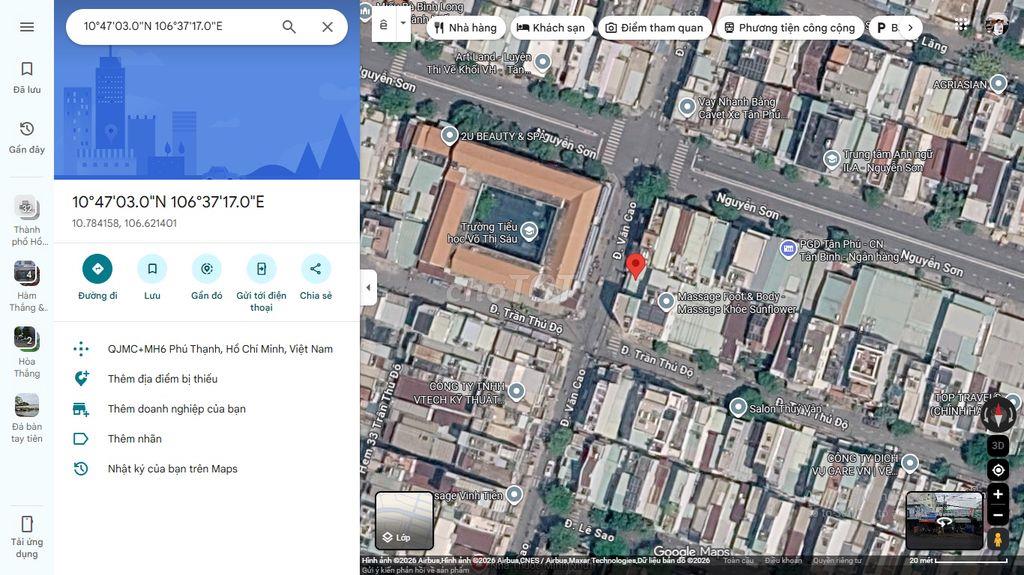
Task: Click Gửi tới điện thoại button
Action: (261, 283)
